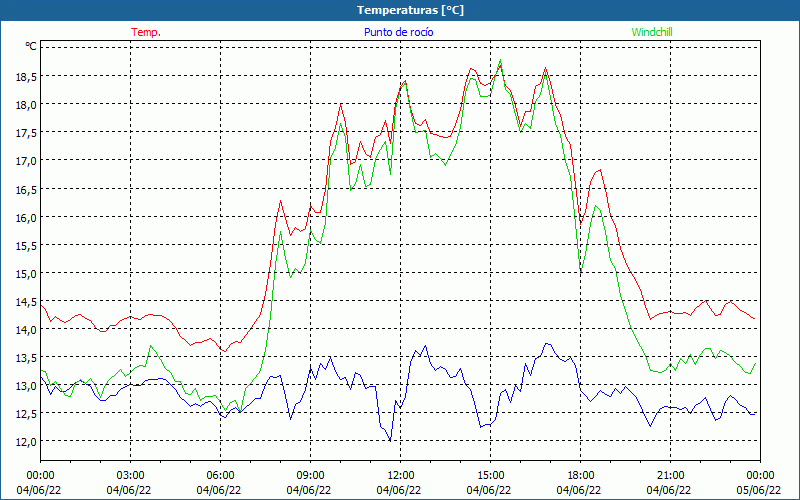Click the 17,0 y-axis value

28,161
